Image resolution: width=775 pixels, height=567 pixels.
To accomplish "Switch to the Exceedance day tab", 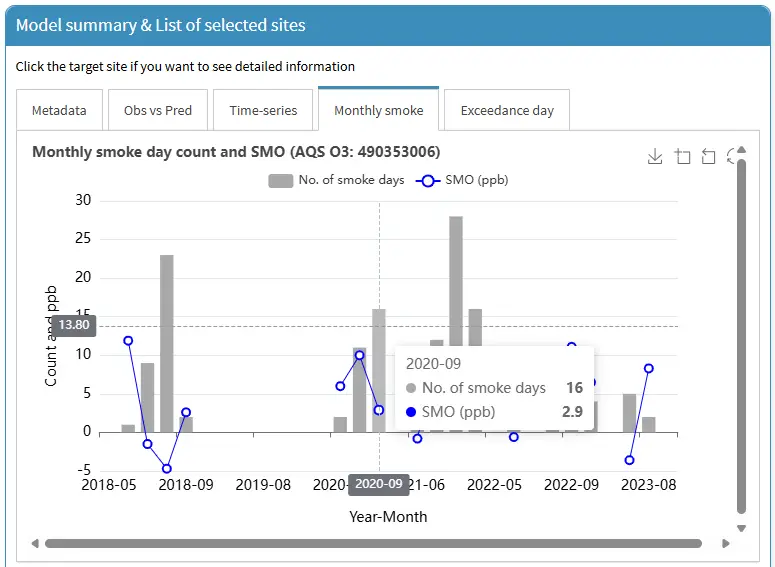I will click(x=507, y=110).
